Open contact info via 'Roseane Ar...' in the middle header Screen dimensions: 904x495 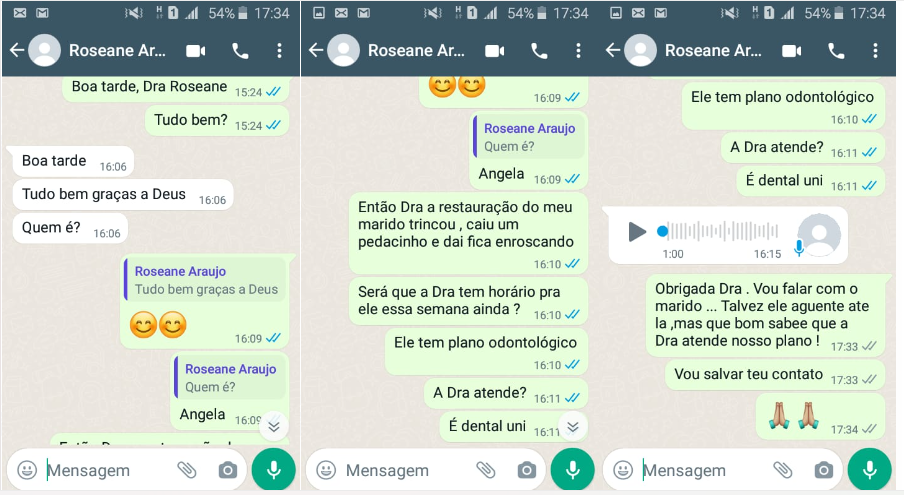(416, 51)
